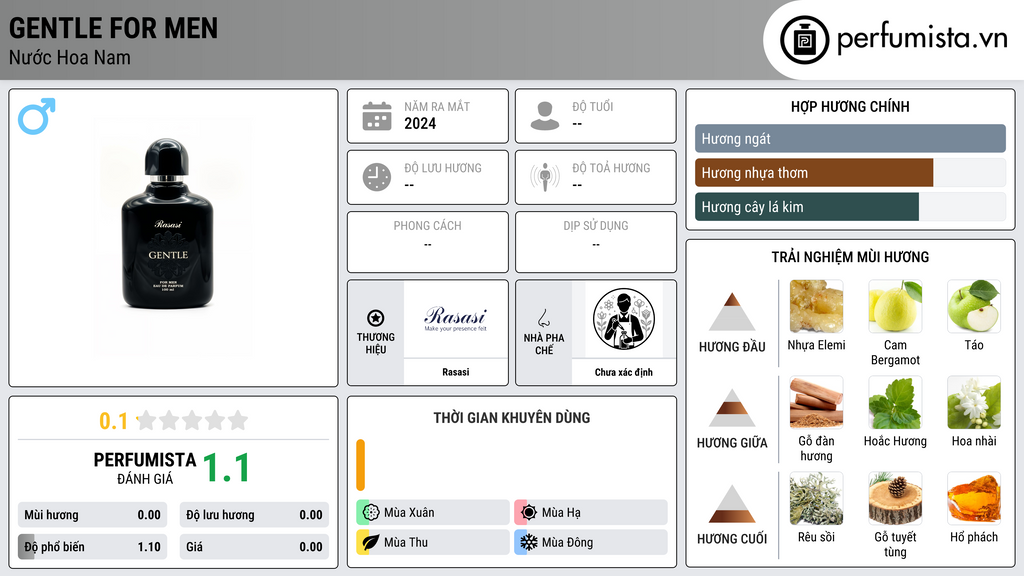Click the orange recommended-time vertical bar

(360, 465)
